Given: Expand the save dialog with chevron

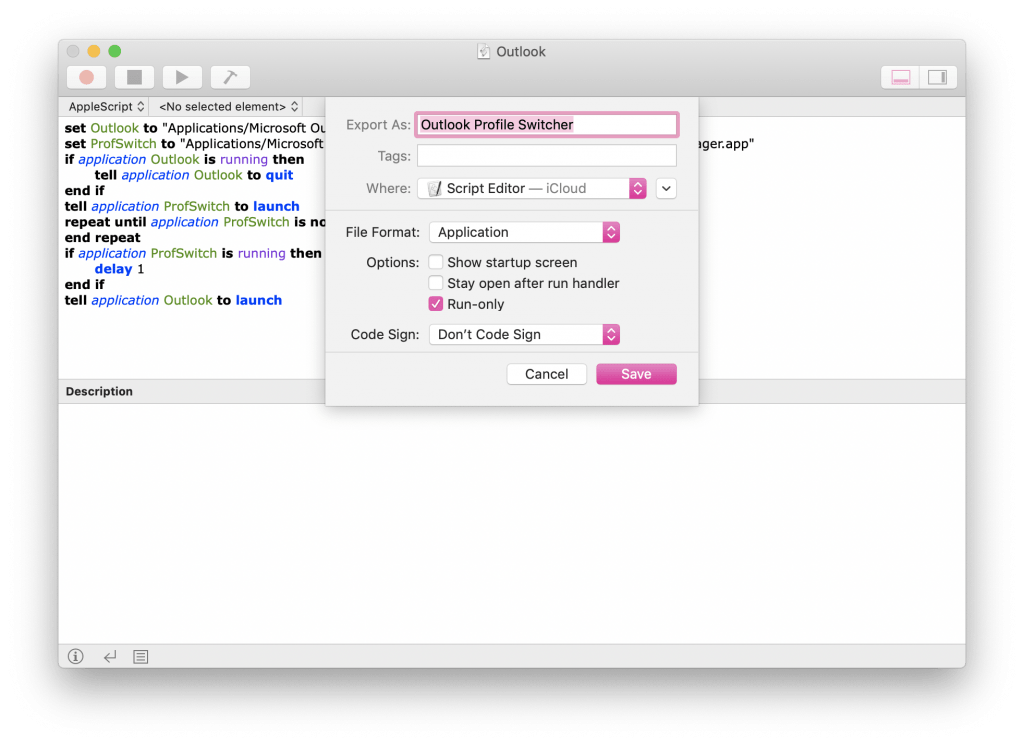Looking at the screenshot, I should (667, 188).
